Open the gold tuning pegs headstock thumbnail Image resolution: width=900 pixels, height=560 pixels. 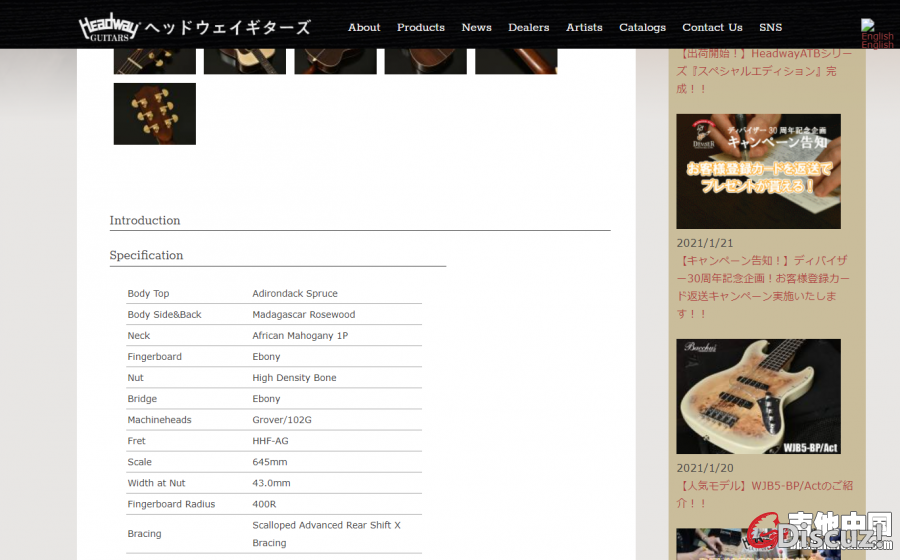154,114
